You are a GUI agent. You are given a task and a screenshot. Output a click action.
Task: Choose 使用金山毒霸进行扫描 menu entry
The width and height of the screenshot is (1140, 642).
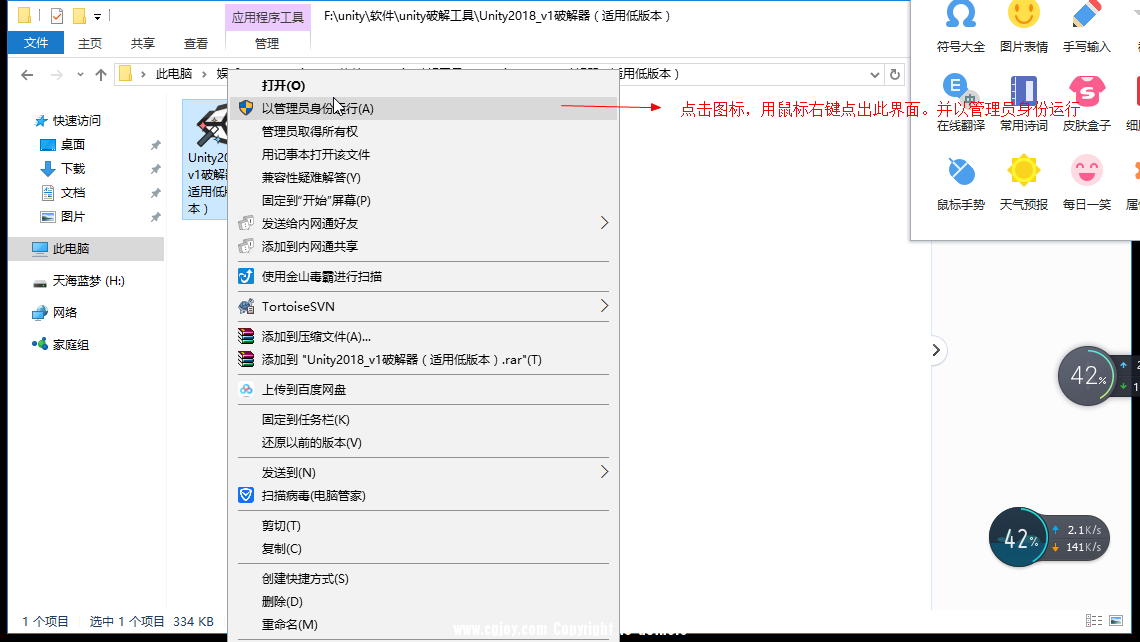pos(423,276)
